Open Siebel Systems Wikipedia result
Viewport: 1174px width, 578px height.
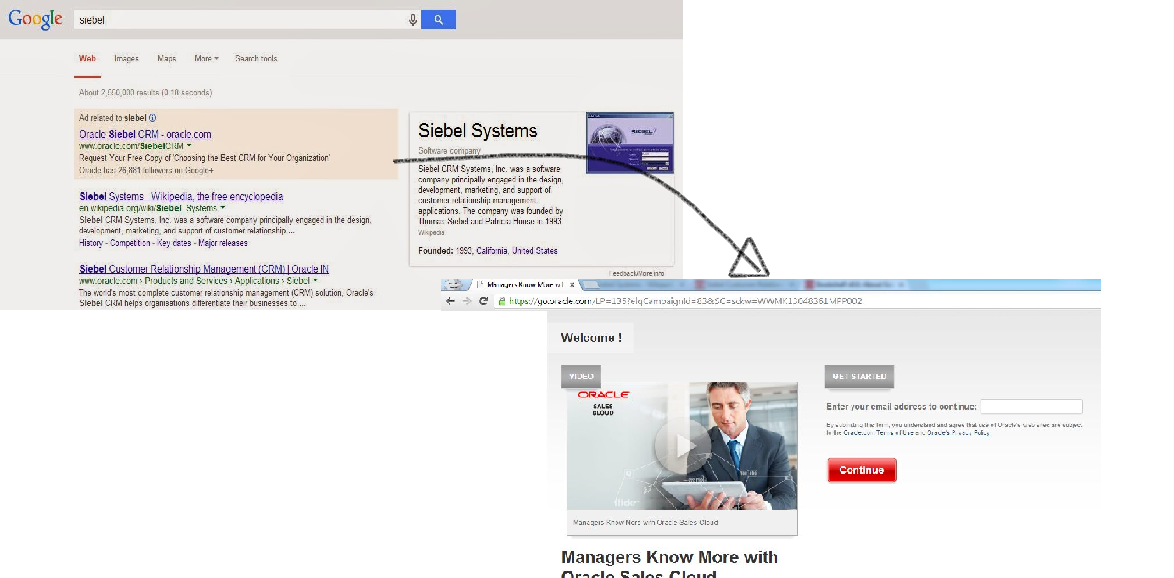point(181,196)
